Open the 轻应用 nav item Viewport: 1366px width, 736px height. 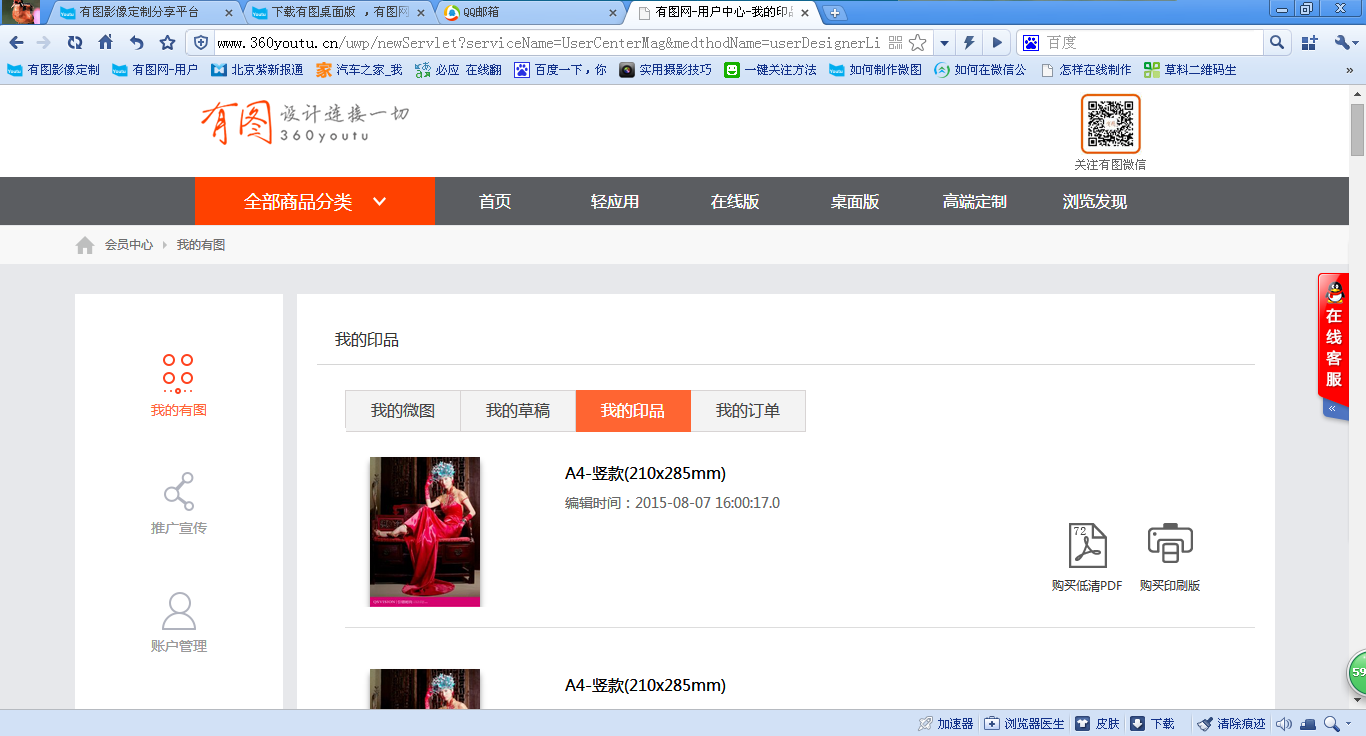pyautogui.click(x=615, y=201)
